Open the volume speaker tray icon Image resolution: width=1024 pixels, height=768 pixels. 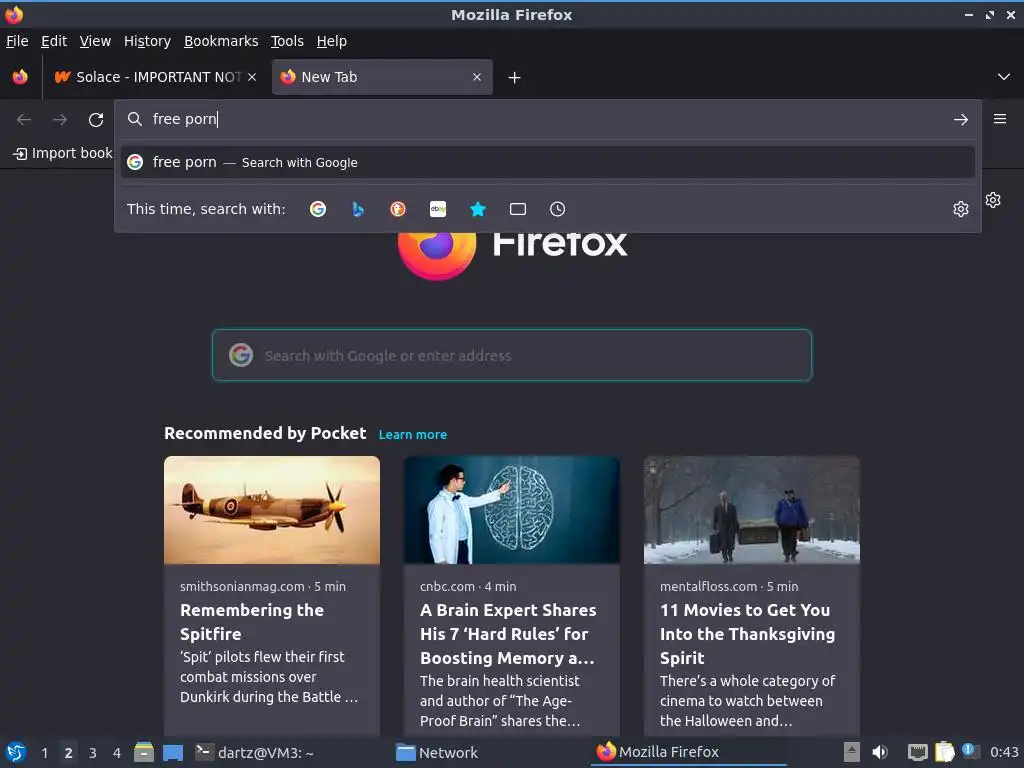pyautogui.click(x=880, y=752)
